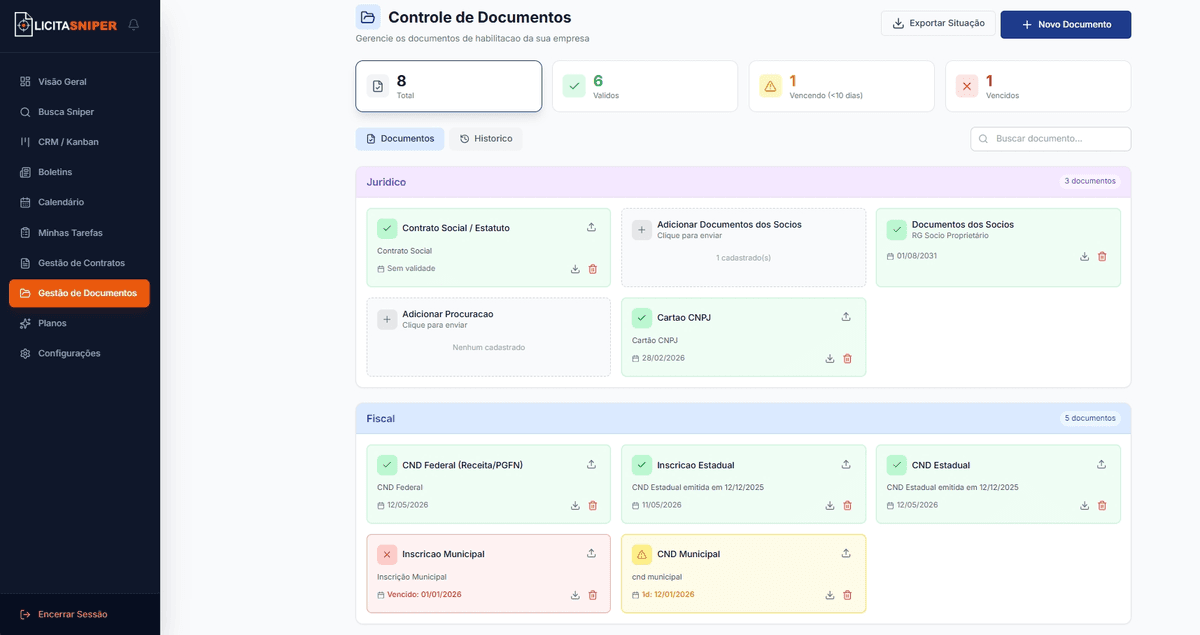Screen dimensions: 1200x635
Task: Upload a replacement for CND Federal (Receita/PGFN)
Action: click(x=591, y=464)
